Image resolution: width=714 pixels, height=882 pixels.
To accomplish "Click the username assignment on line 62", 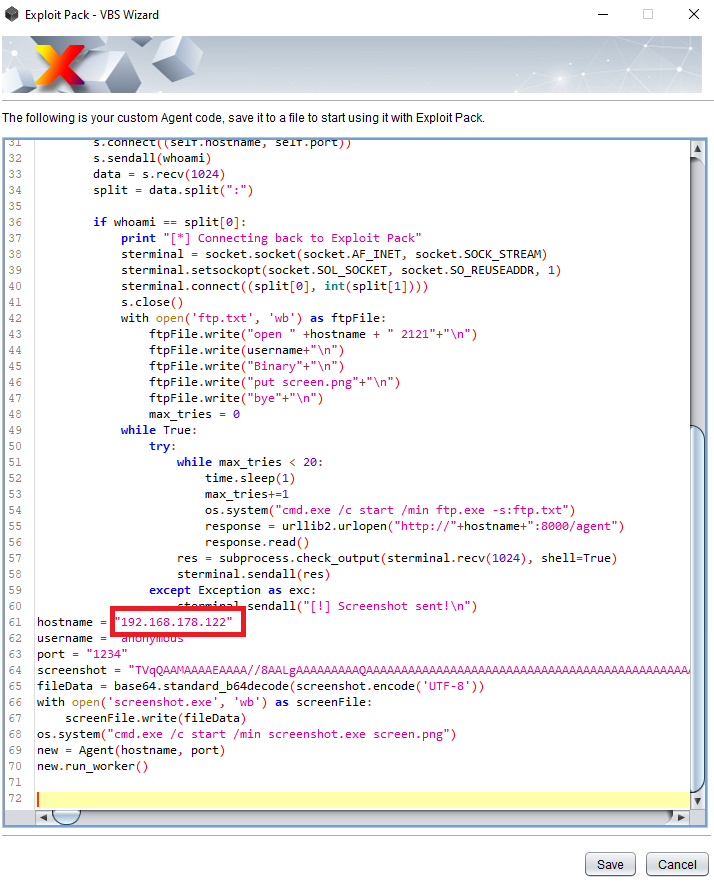I will (x=110, y=638).
